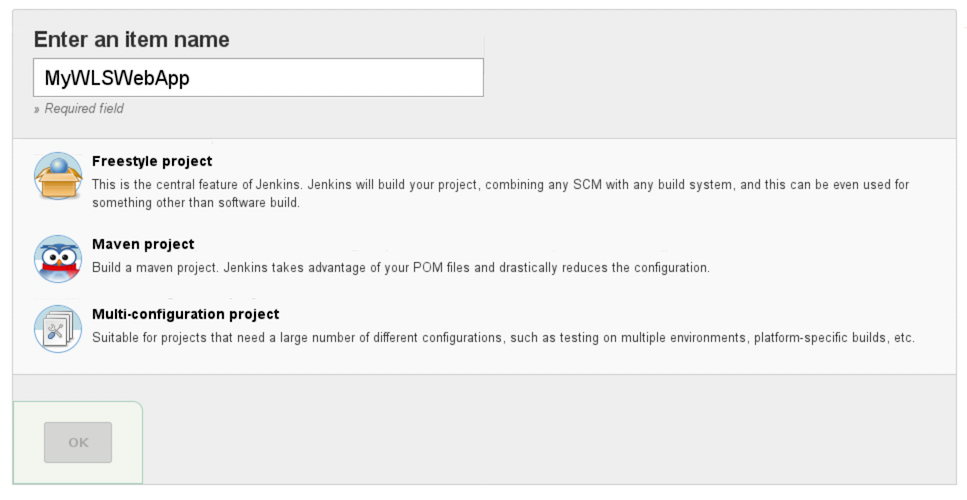Select the Freestyle project box icon
The width and height of the screenshot is (967, 500).
pyautogui.click(x=58, y=176)
